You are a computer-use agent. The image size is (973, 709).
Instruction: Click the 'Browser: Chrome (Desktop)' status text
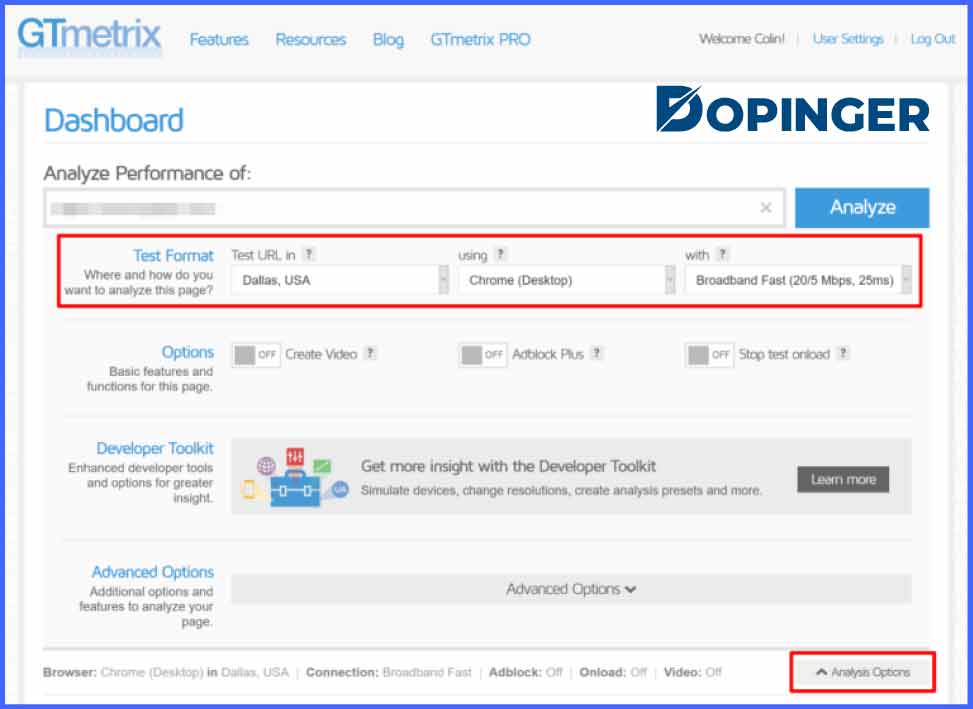tap(123, 672)
